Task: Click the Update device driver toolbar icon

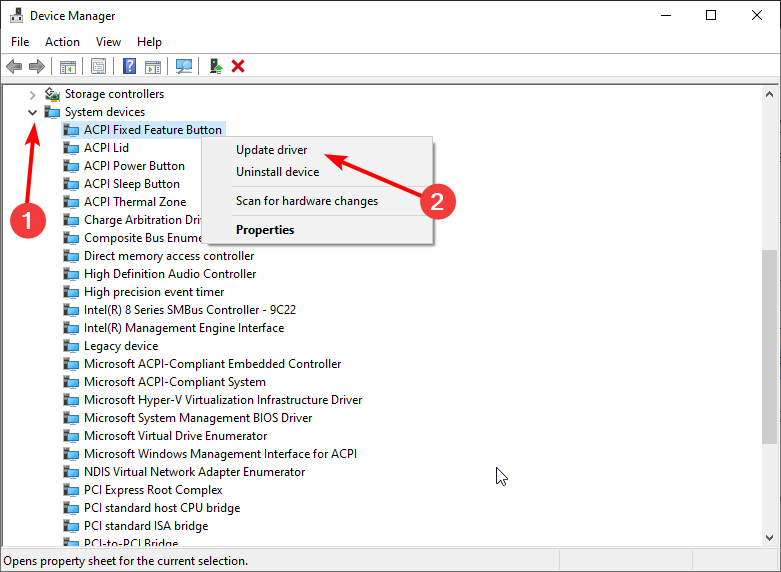Action: [216, 66]
